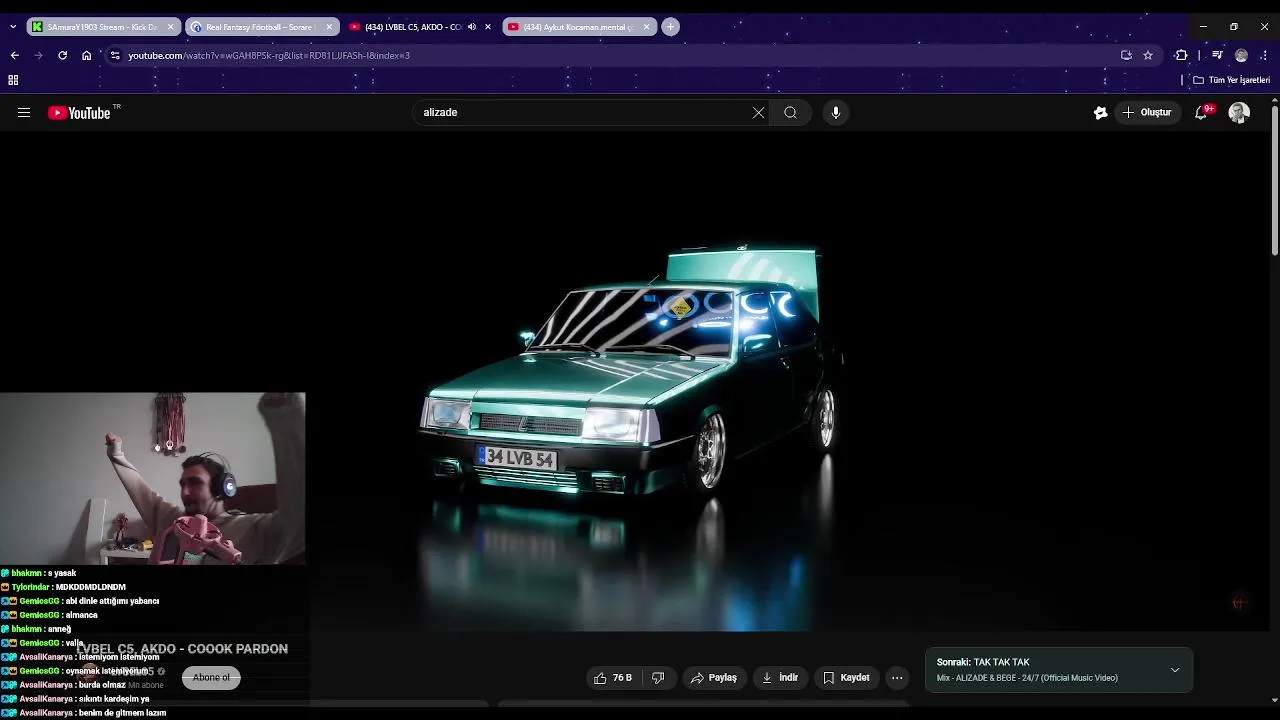
Task: Open more actions three-dot menu
Action: point(897,678)
